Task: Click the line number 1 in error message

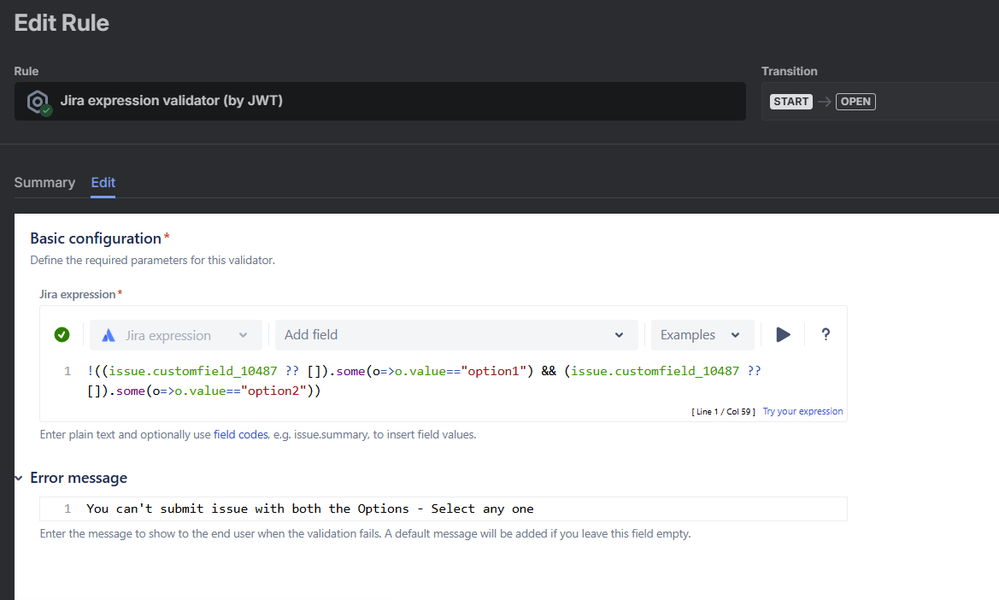Action: click(68, 509)
